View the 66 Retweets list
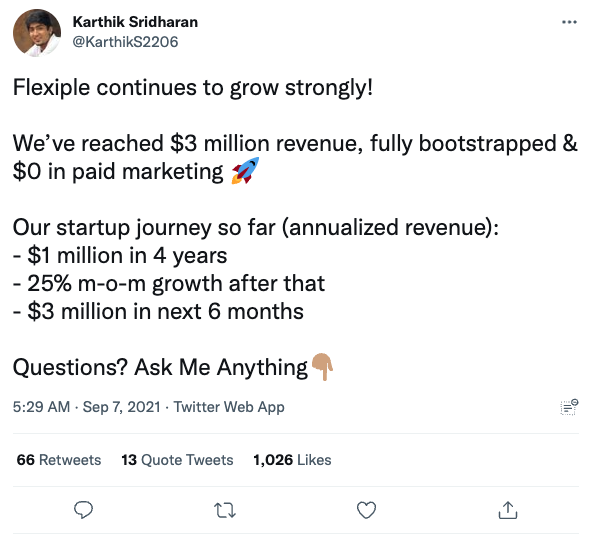Image resolution: width=594 pixels, height=544 pixels. (x=59, y=460)
